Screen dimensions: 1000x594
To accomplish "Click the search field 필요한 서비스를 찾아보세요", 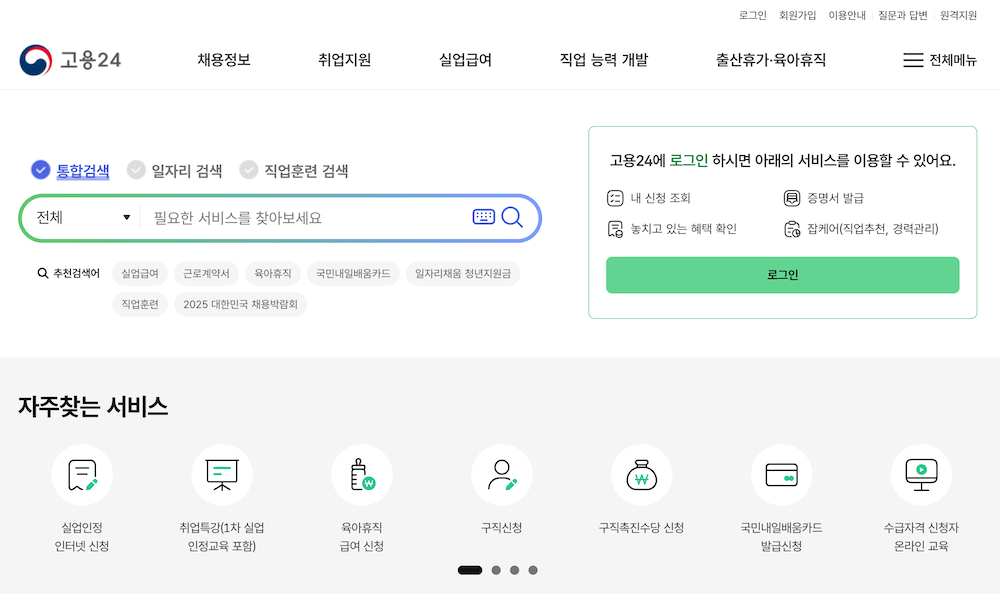I will point(306,218).
